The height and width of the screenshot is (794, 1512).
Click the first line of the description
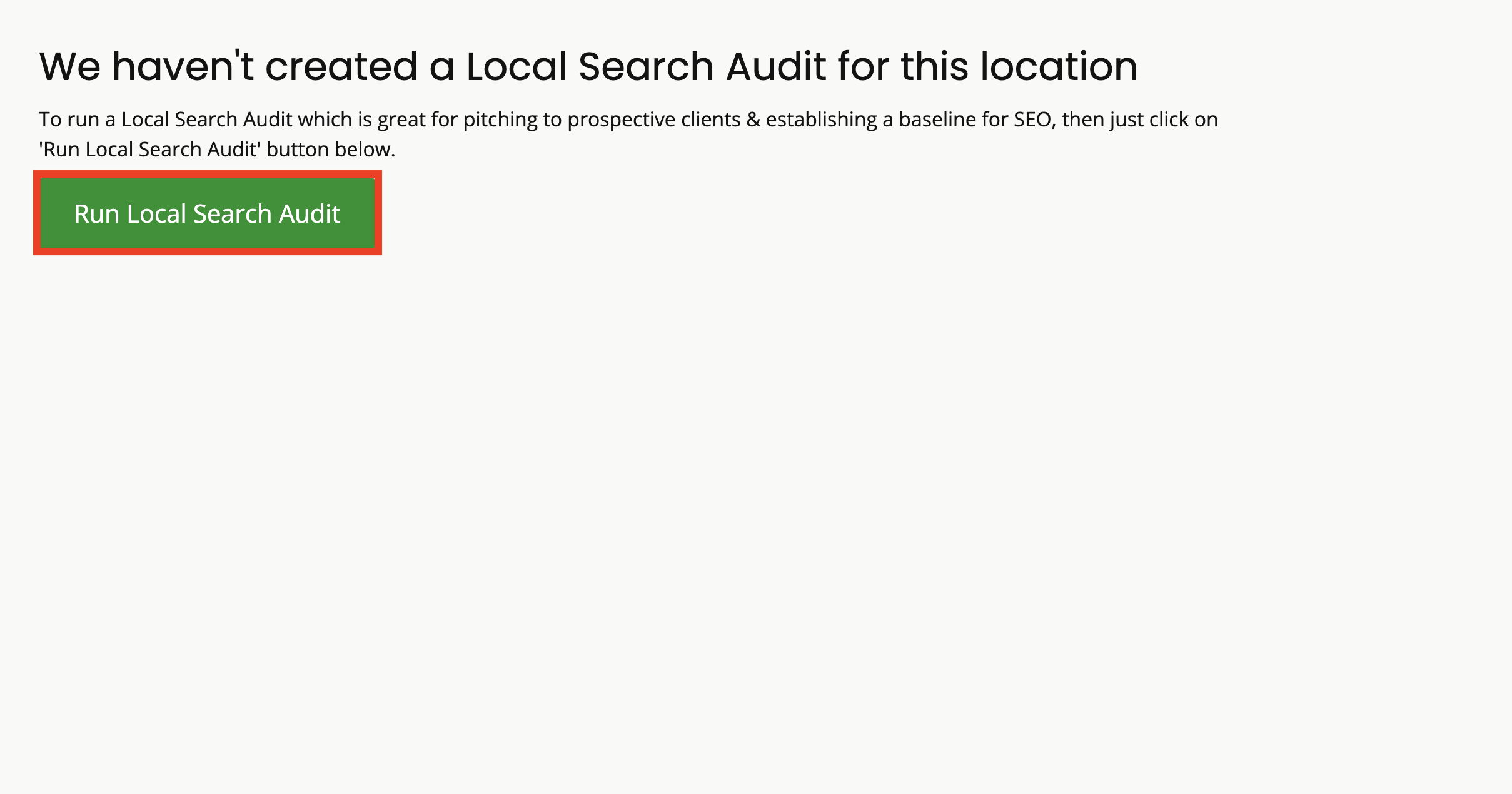625,118
